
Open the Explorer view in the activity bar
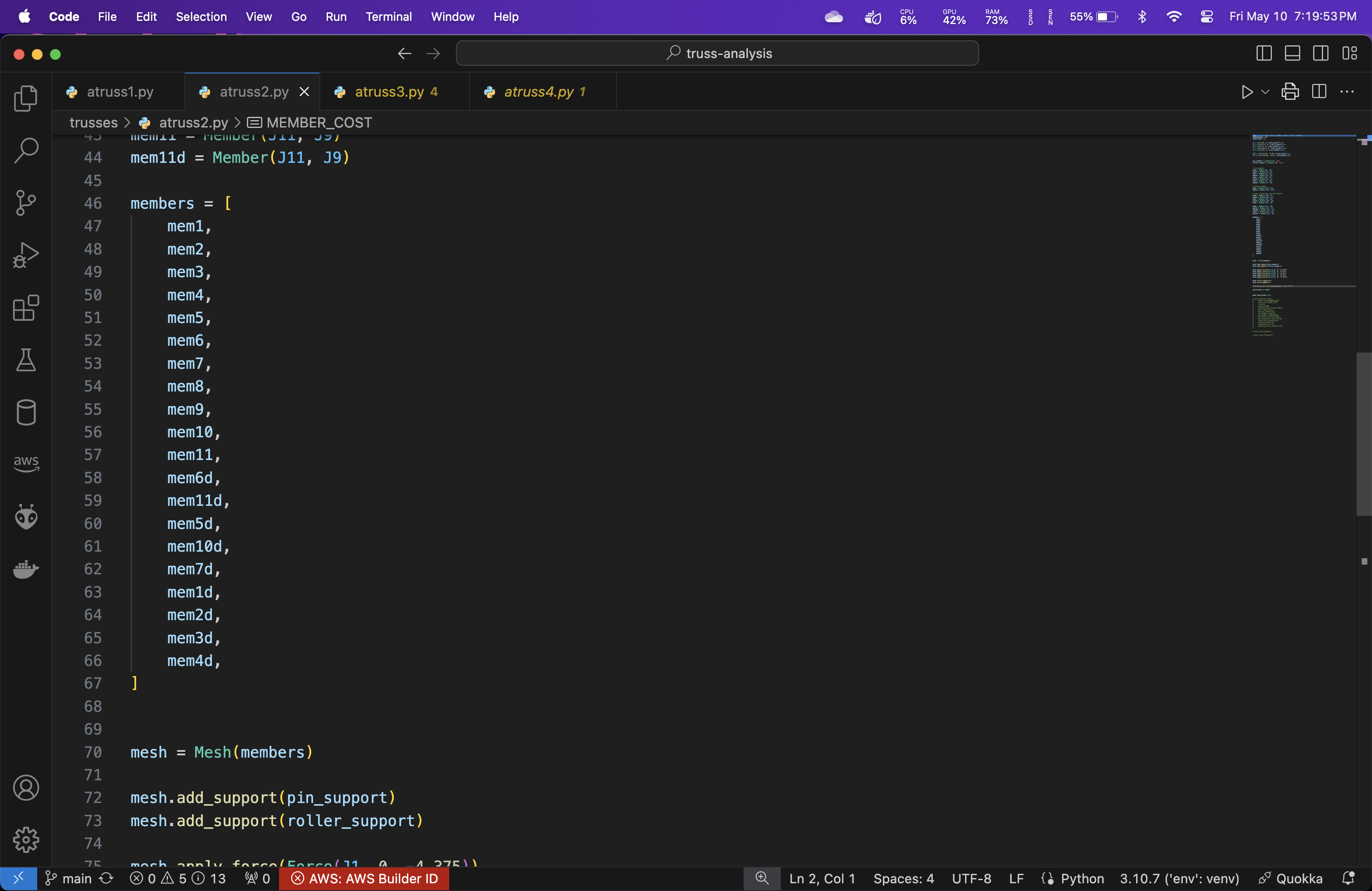(26, 98)
